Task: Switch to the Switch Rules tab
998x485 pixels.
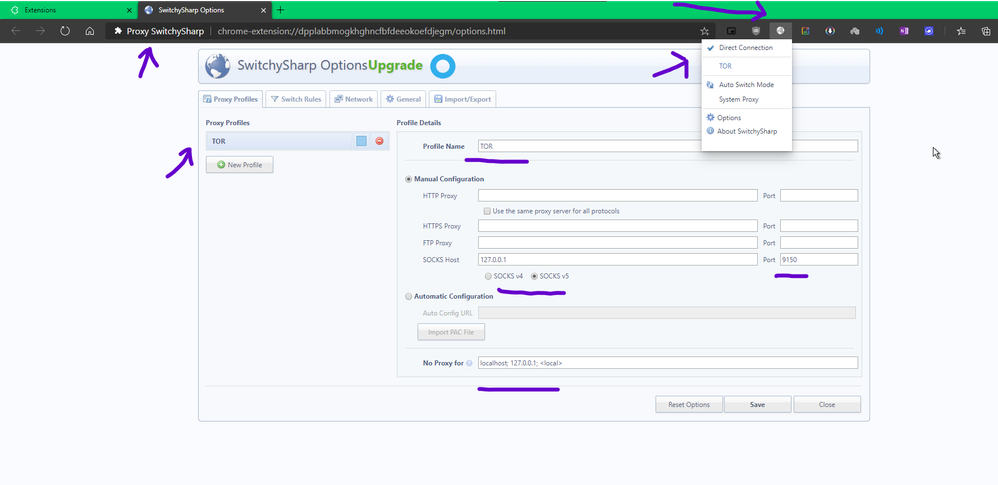Action: [296, 99]
